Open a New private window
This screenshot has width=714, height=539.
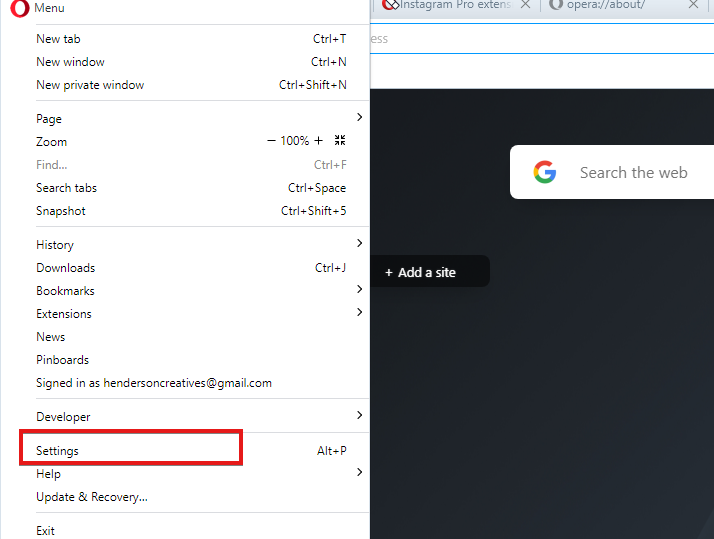(191, 85)
